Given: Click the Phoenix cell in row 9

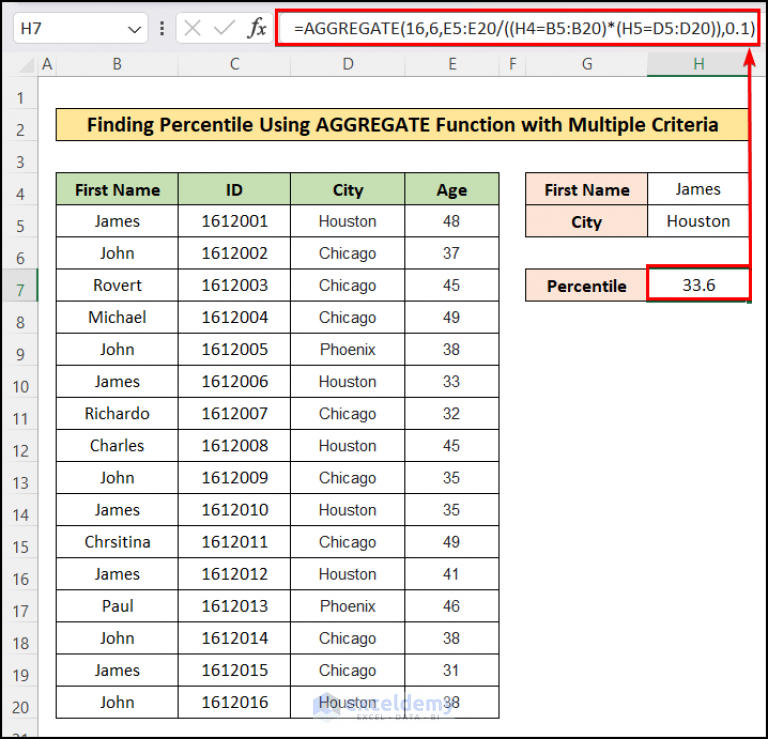Looking at the screenshot, I should (348, 350).
